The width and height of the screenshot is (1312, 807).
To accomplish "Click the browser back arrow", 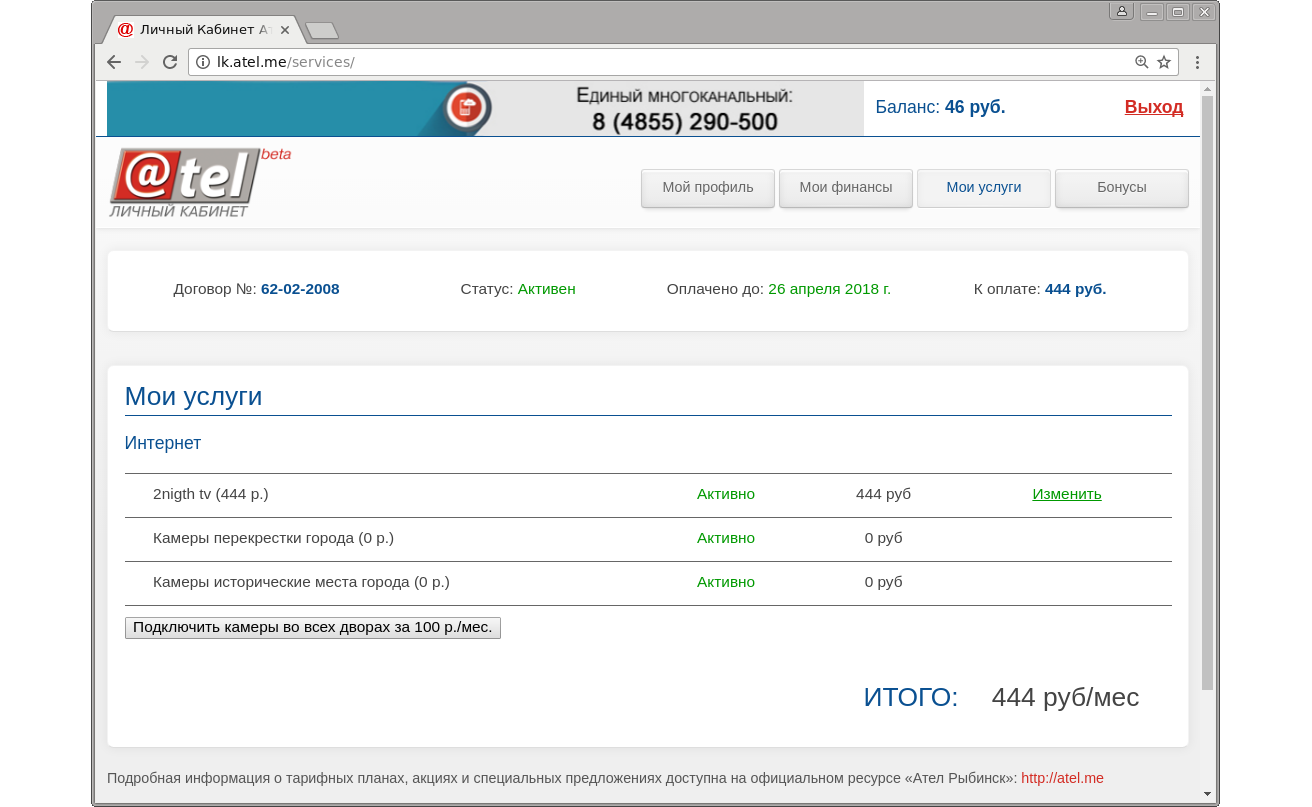I will coord(114,62).
